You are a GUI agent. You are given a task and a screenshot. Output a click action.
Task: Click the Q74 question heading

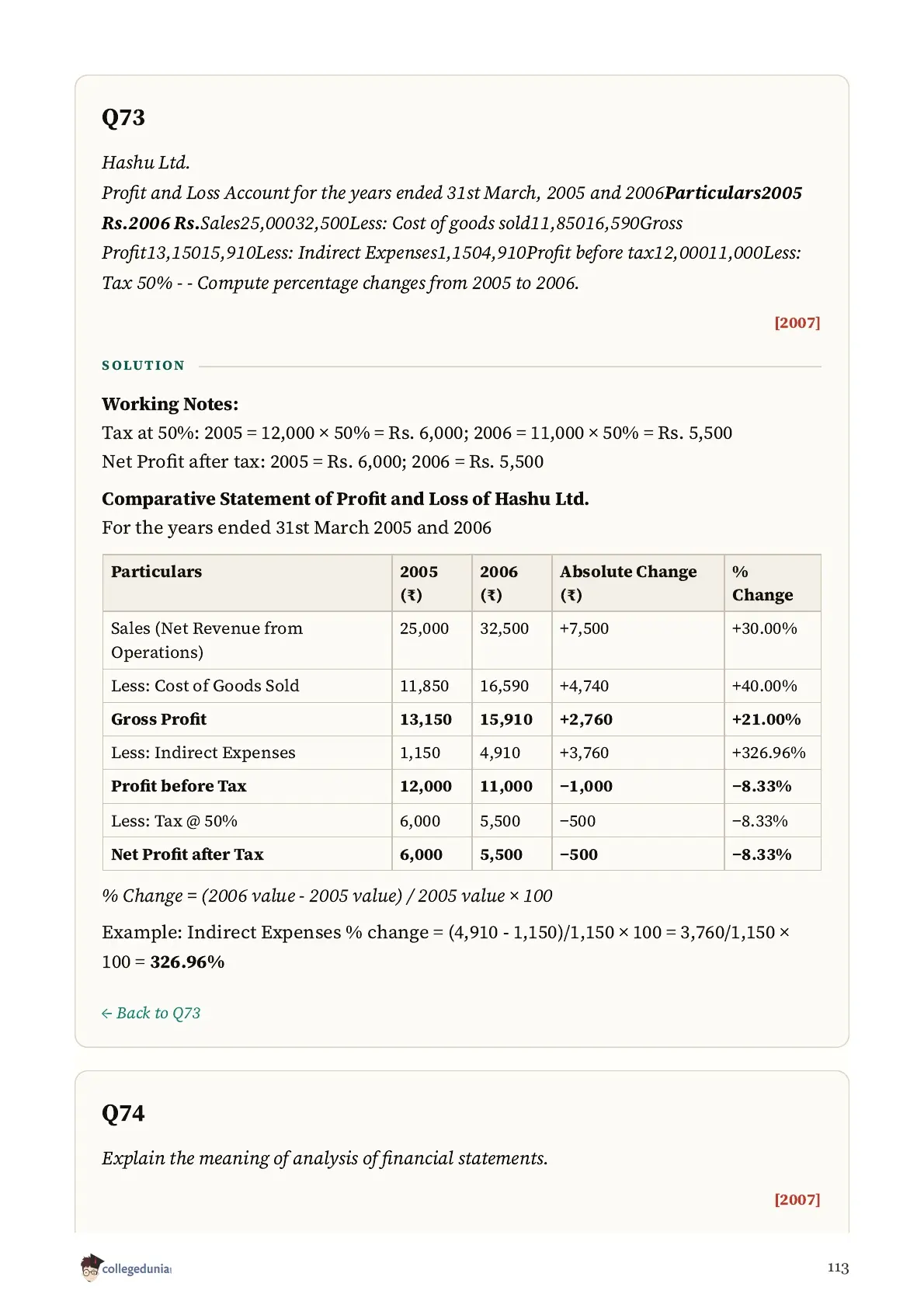(123, 1114)
